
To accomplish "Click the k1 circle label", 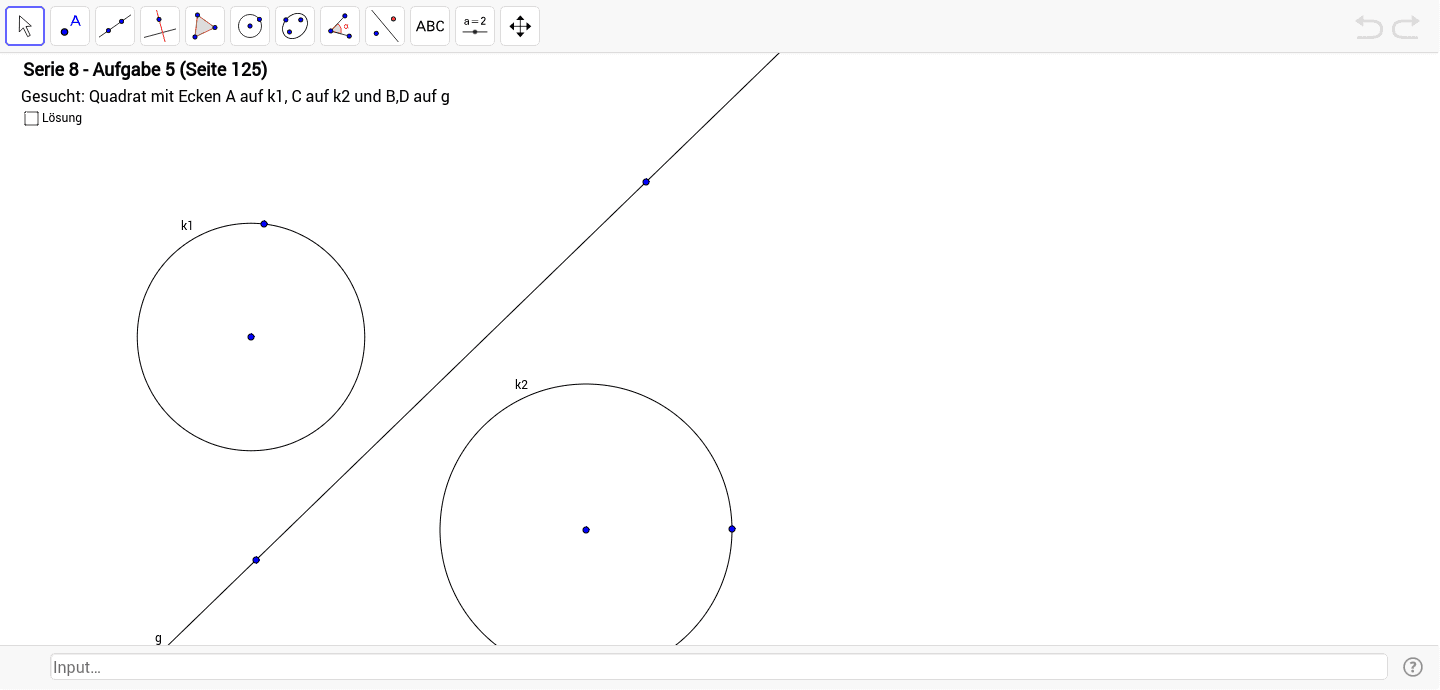I will point(187,226).
